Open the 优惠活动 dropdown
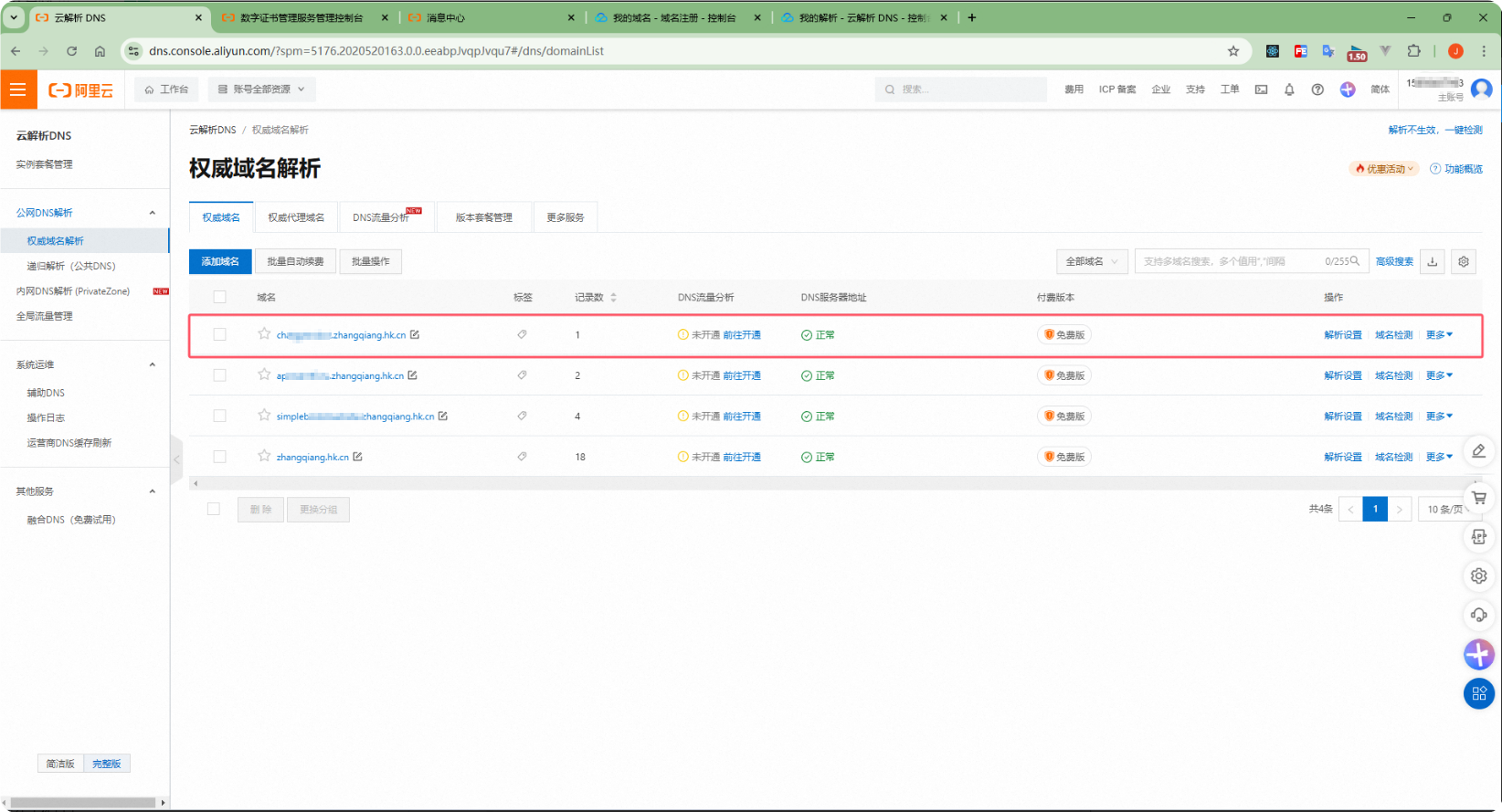 (x=1384, y=169)
